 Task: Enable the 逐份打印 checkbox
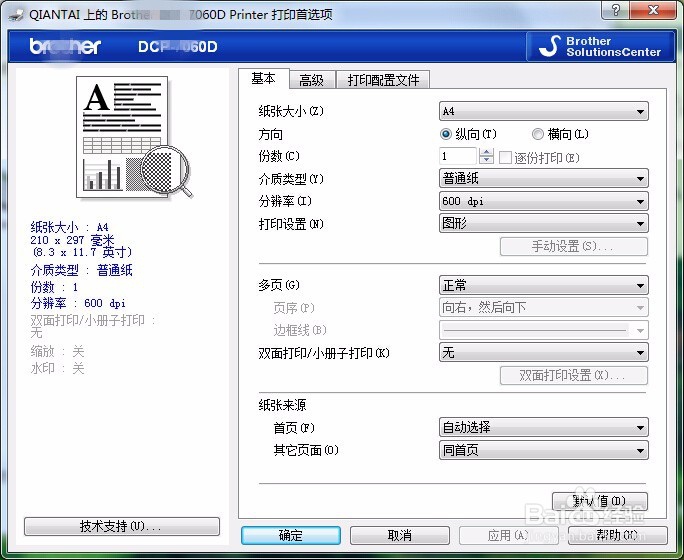coord(505,157)
